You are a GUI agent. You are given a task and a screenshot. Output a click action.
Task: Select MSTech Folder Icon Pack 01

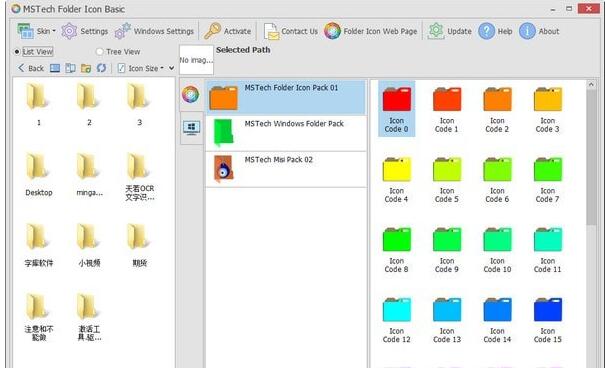pyautogui.click(x=286, y=97)
